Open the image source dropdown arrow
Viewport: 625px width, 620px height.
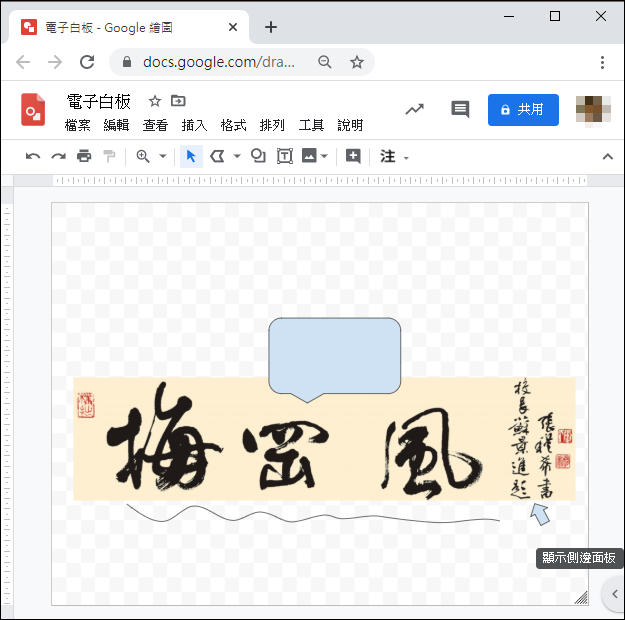[324, 156]
